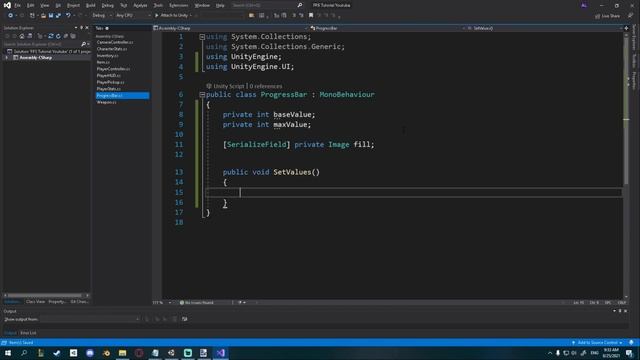640x360 pixels.
Task: Open the Edit menu
Action: pyautogui.click(x=31, y=5)
